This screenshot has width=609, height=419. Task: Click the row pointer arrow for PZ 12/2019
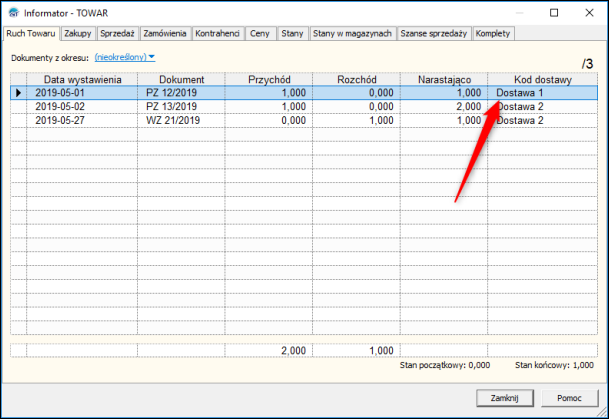(18, 93)
